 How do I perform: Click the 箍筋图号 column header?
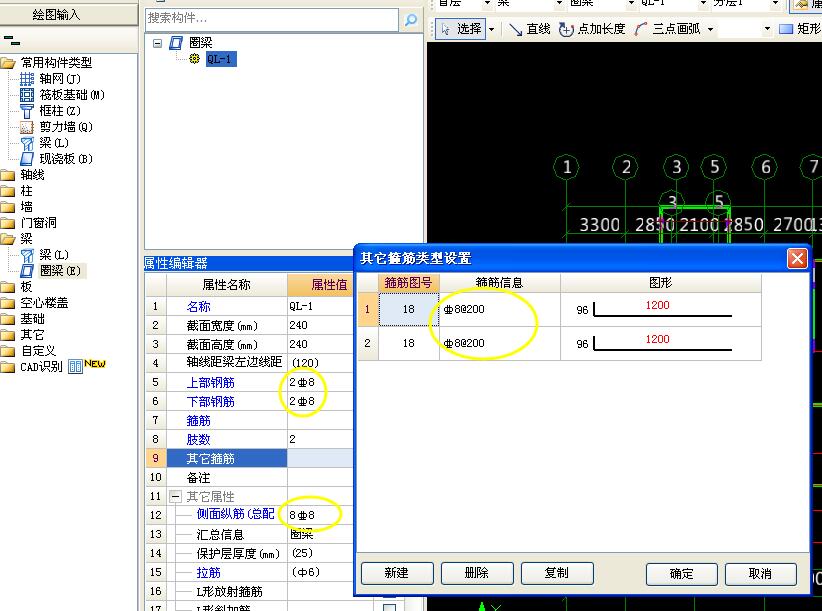[x=408, y=283]
